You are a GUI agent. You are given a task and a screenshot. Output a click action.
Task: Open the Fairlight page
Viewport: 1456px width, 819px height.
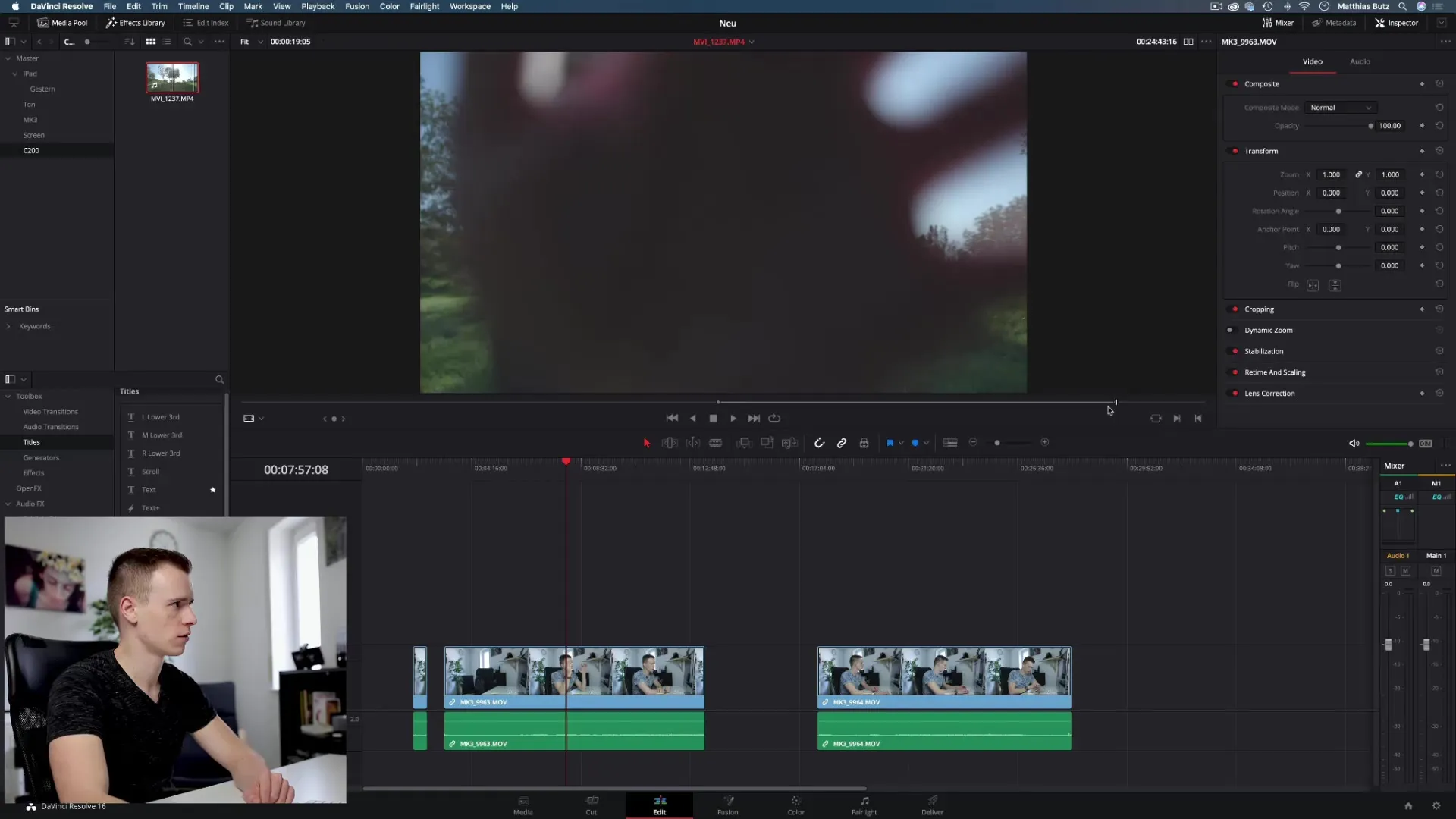864,805
